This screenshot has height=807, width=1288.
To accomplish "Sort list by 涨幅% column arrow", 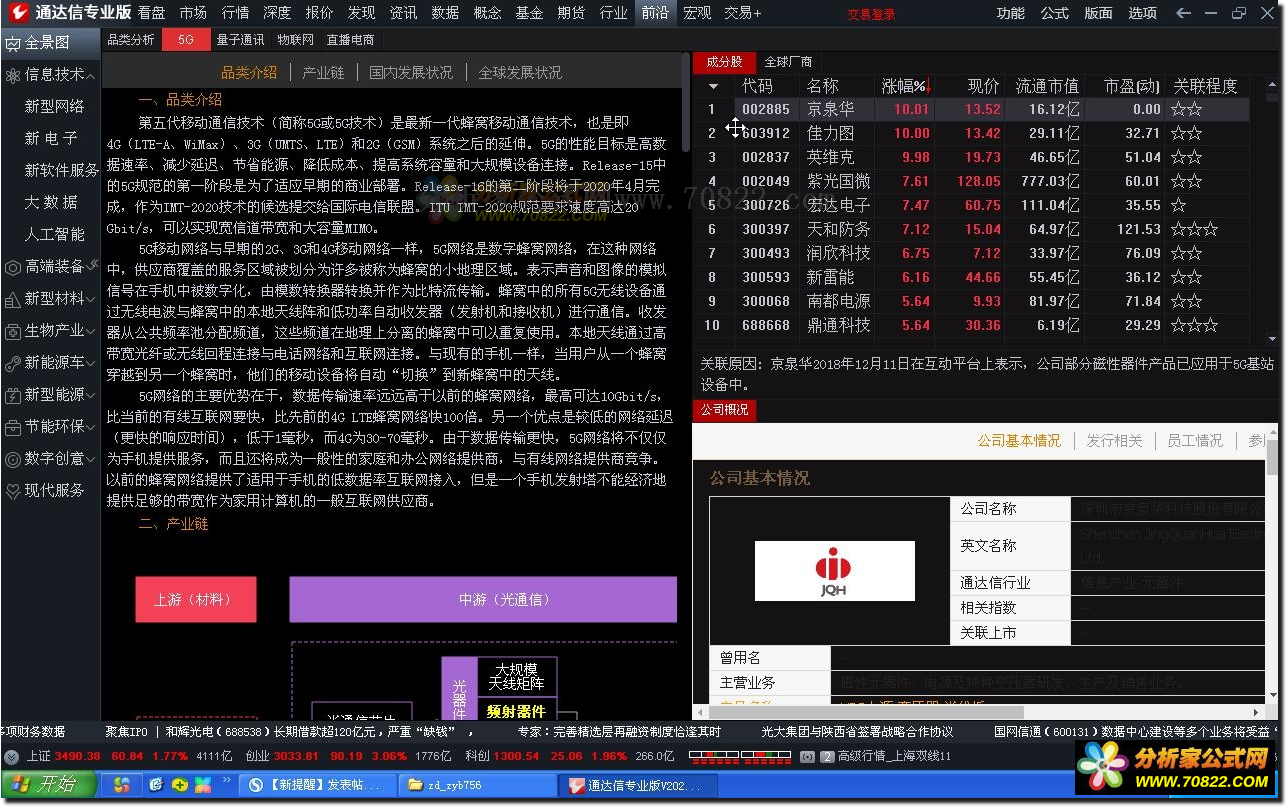I will click(x=930, y=86).
